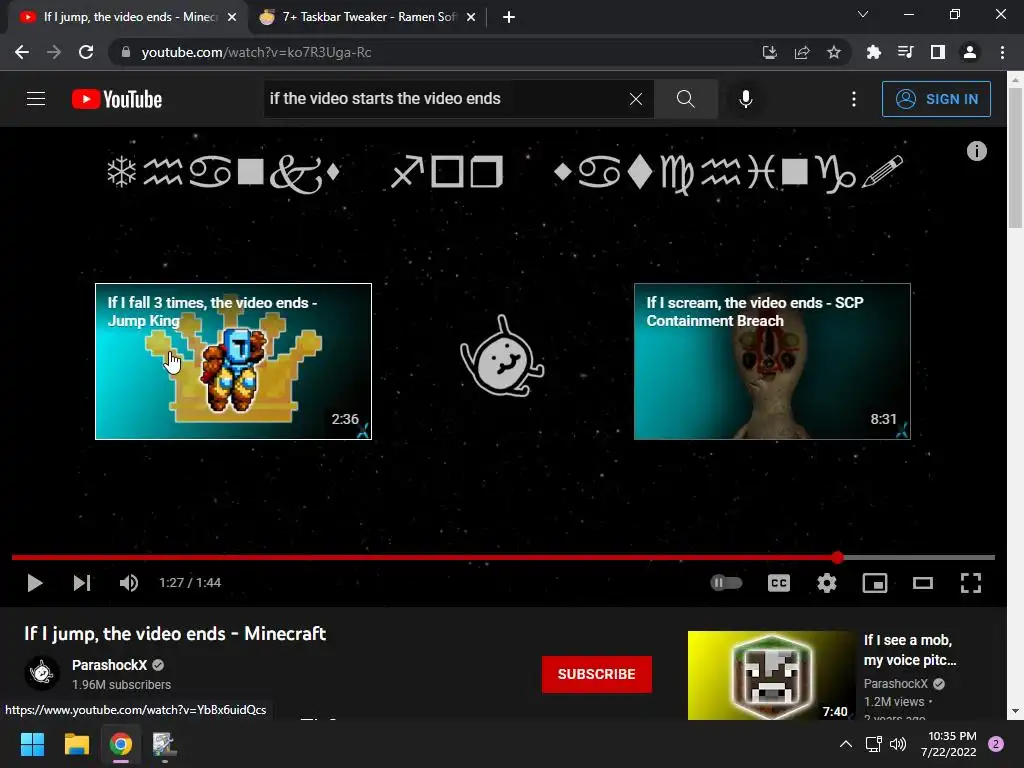1024x768 pixels.
Task: Click scrollbar down arrow
Action: [x=1015, y=711]
